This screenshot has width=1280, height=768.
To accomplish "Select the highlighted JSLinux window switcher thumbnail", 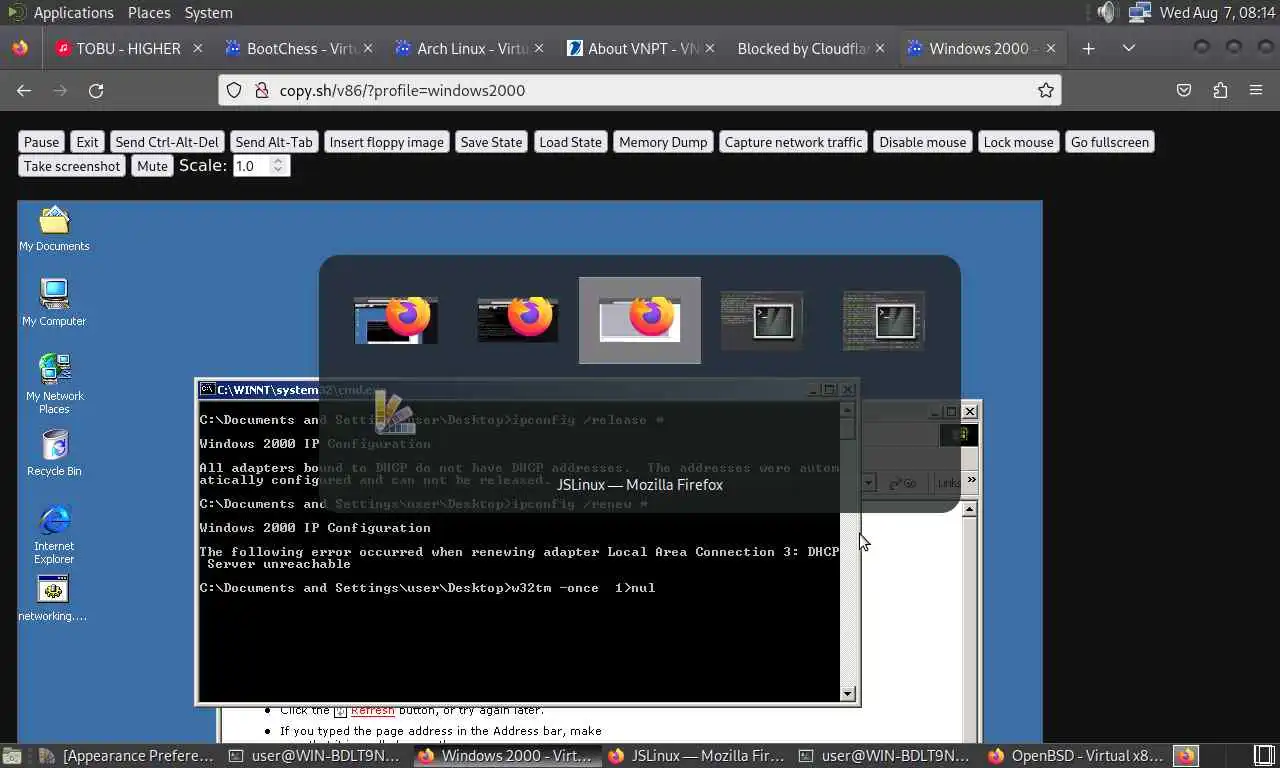I will (x=640, y=320).
